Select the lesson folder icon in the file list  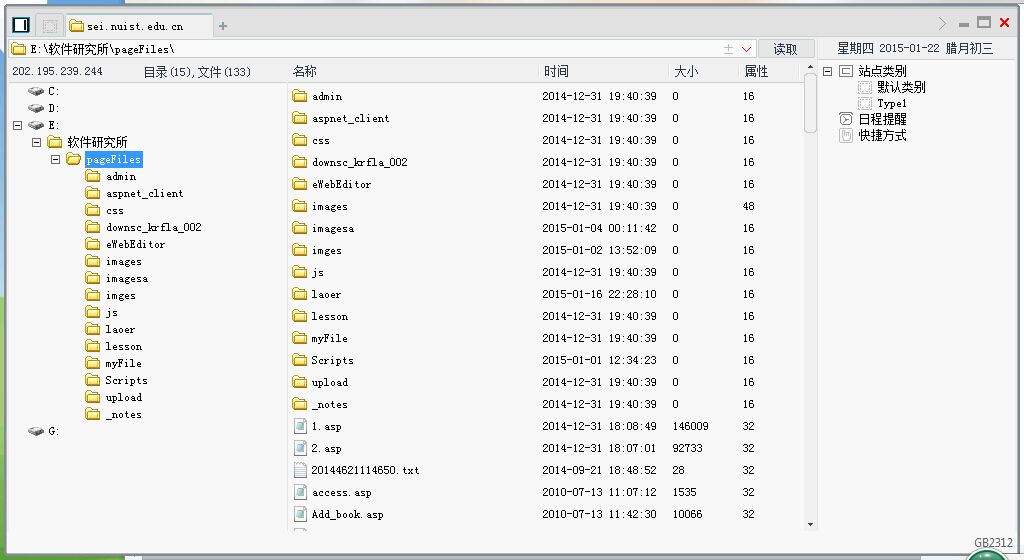point(300,316)
